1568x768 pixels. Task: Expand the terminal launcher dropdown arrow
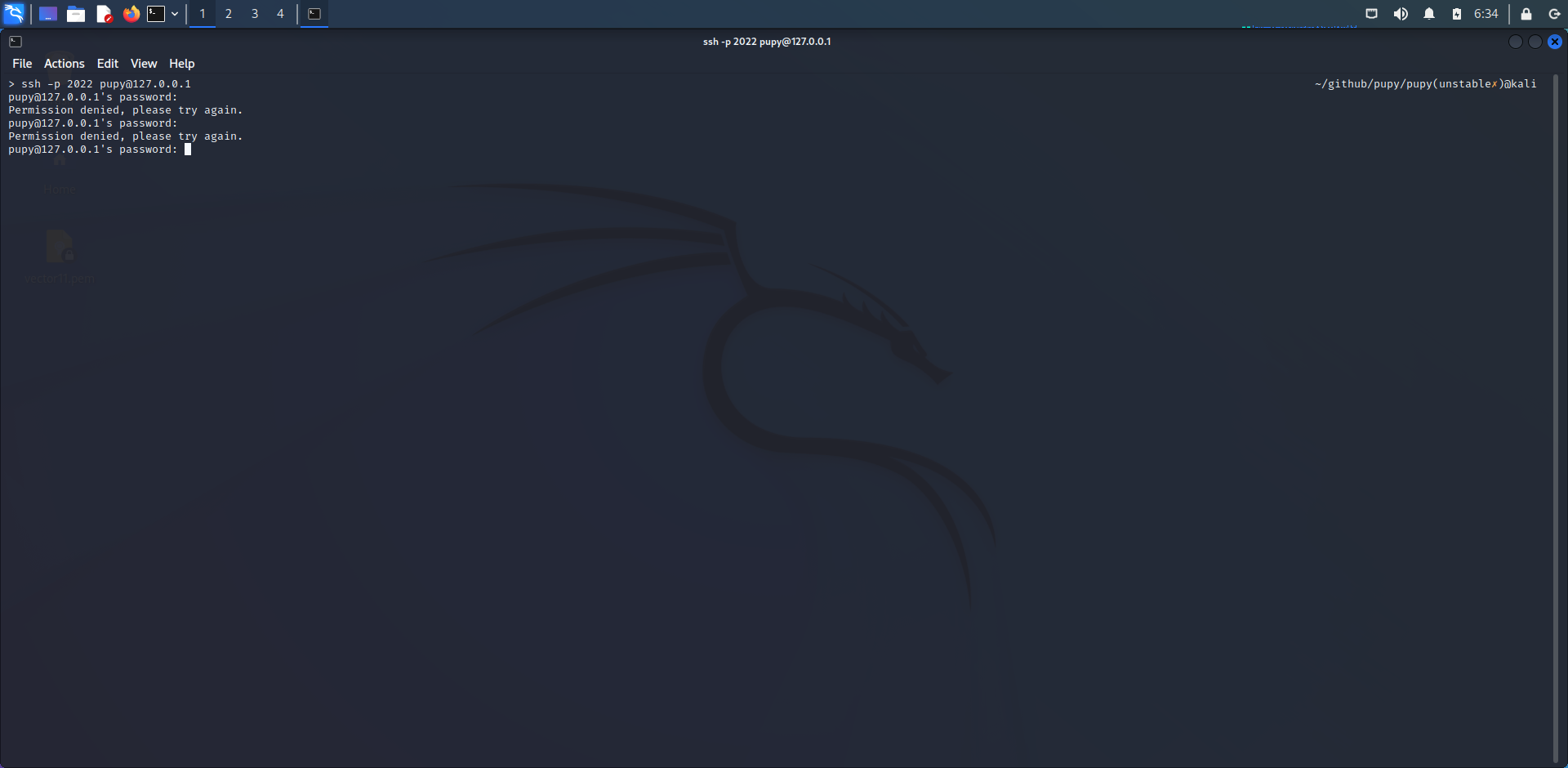(x=175, y=14)
